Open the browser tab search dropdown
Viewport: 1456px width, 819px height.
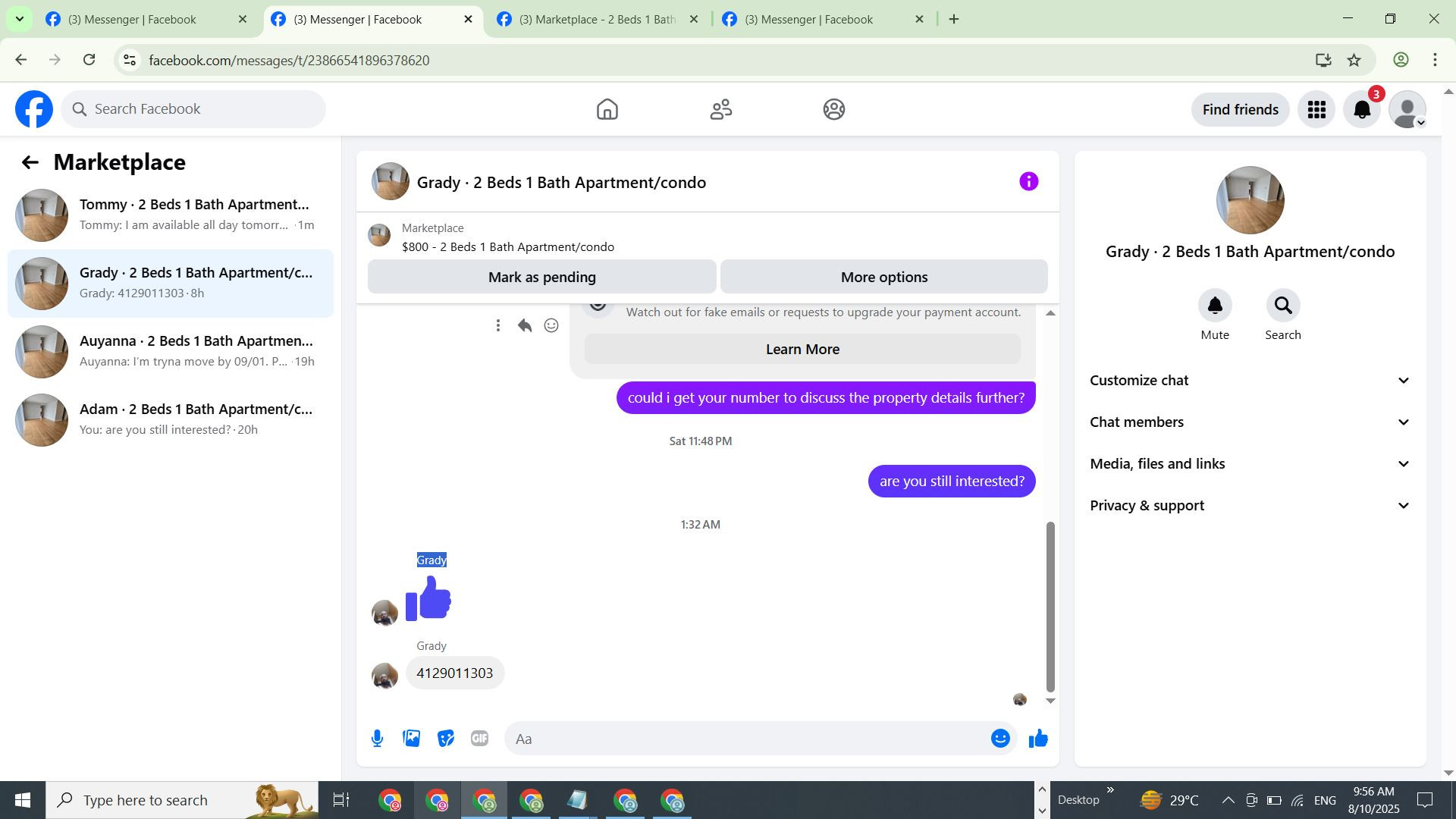[19, 19]
